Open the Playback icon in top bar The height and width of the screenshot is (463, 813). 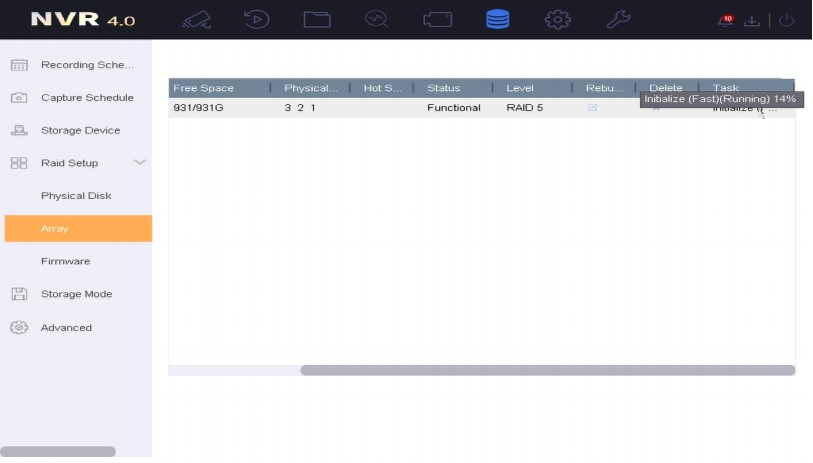(x=257, y=19)
